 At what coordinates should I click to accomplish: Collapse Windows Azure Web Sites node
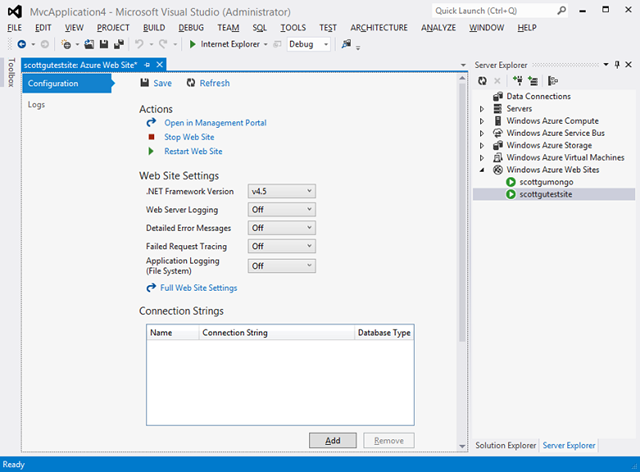(482, 170)
